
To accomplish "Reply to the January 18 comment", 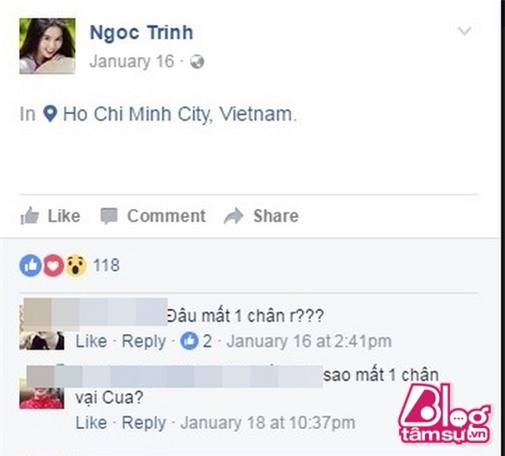I will coord(144,423).
